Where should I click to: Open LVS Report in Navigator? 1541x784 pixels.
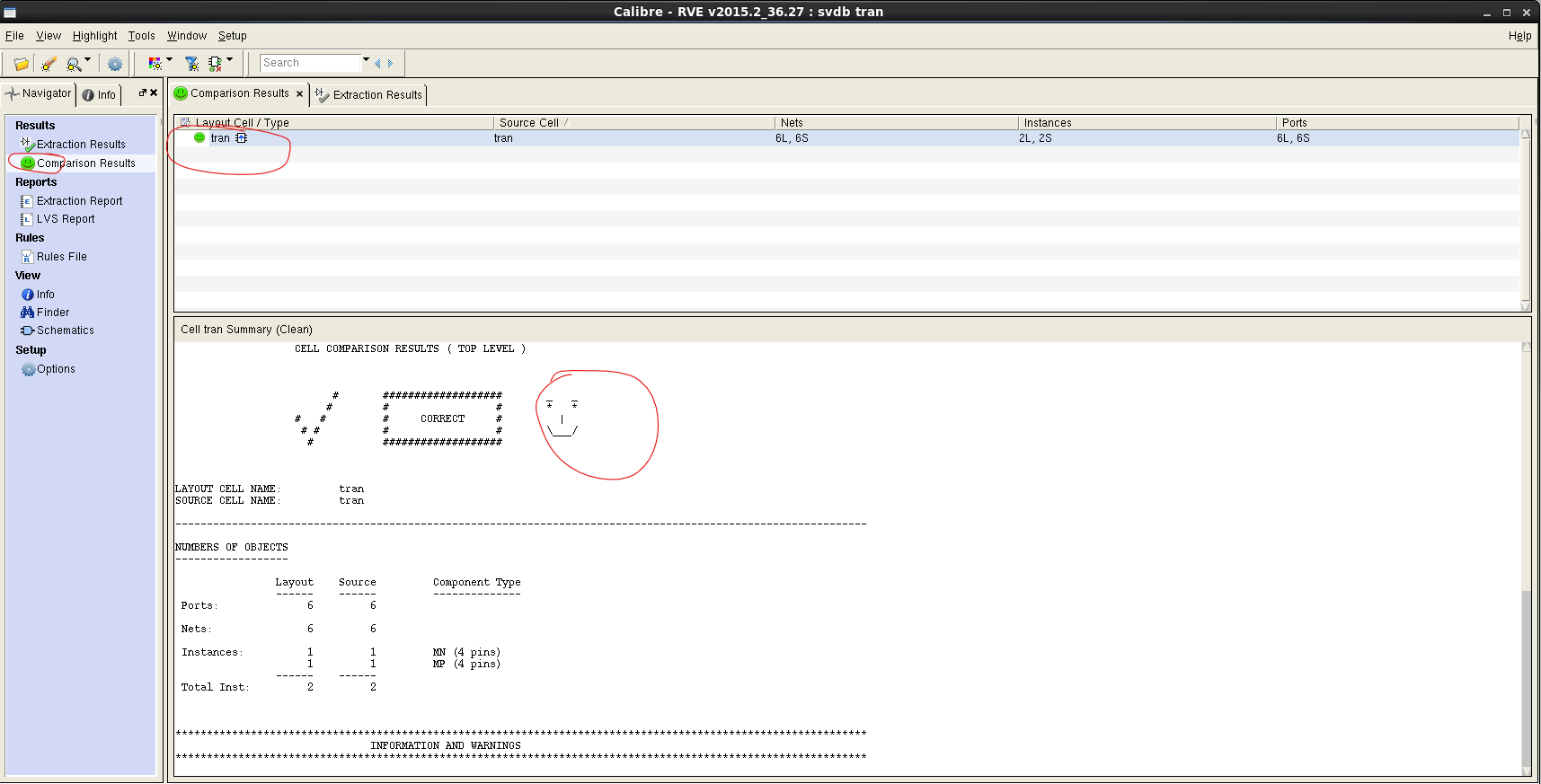click(65, 219)
